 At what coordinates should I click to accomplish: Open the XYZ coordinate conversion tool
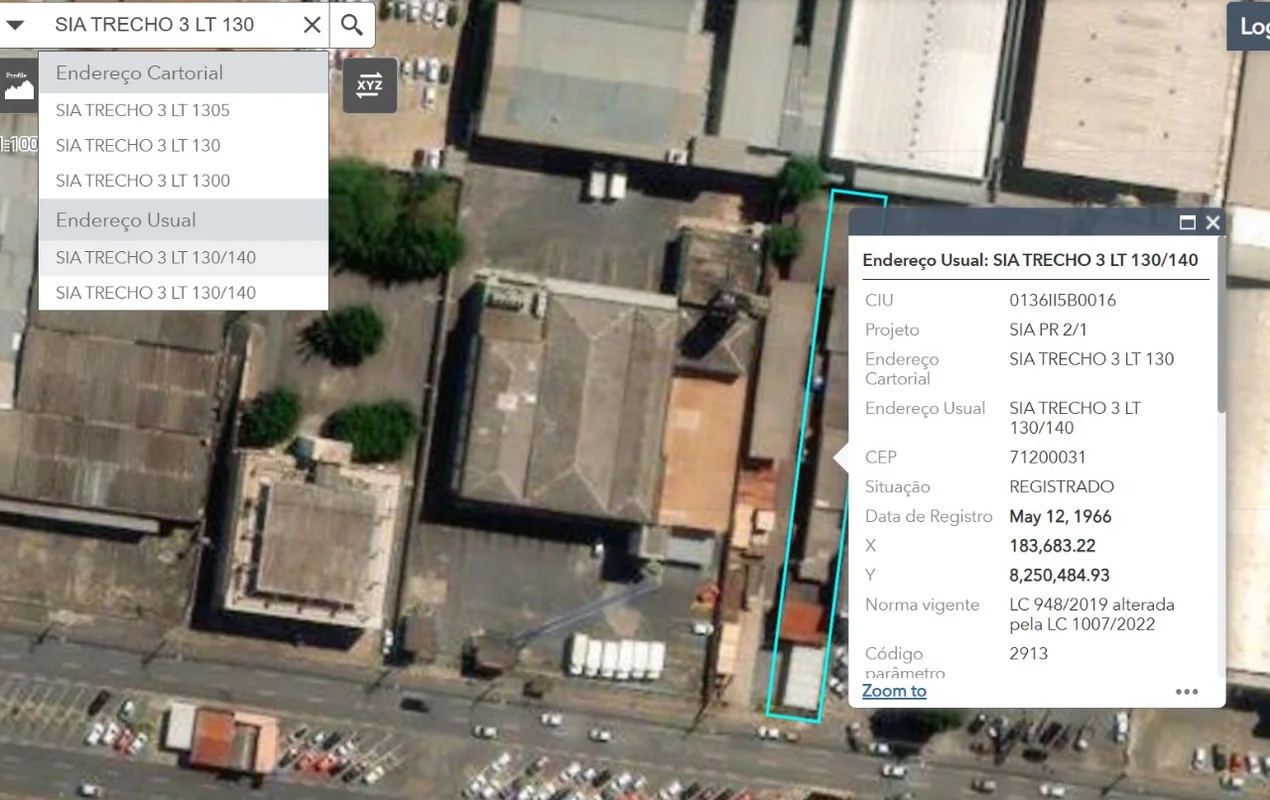tap(369, 85)
